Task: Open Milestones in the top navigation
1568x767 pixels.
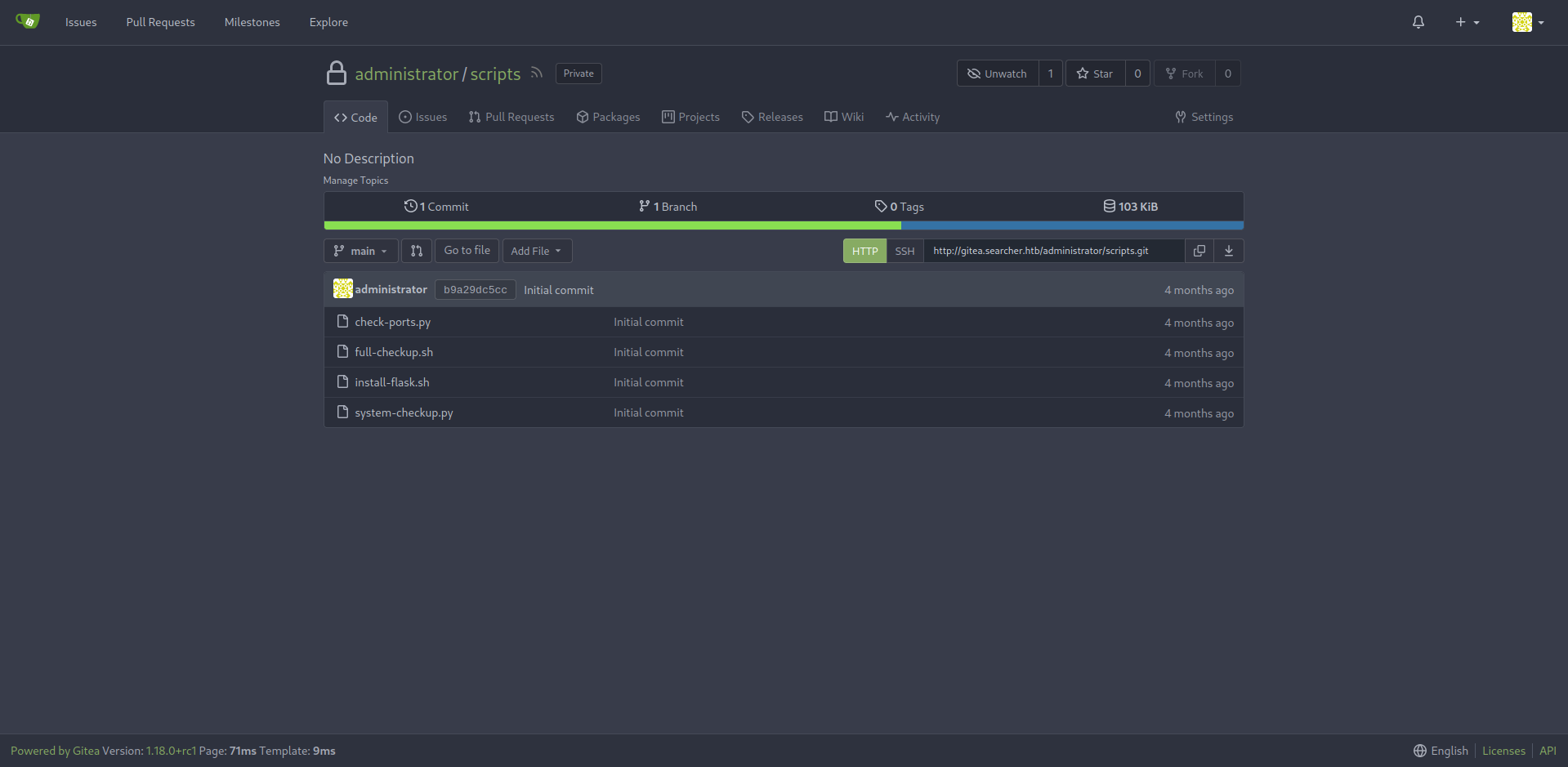Action: tap(252, 22)
